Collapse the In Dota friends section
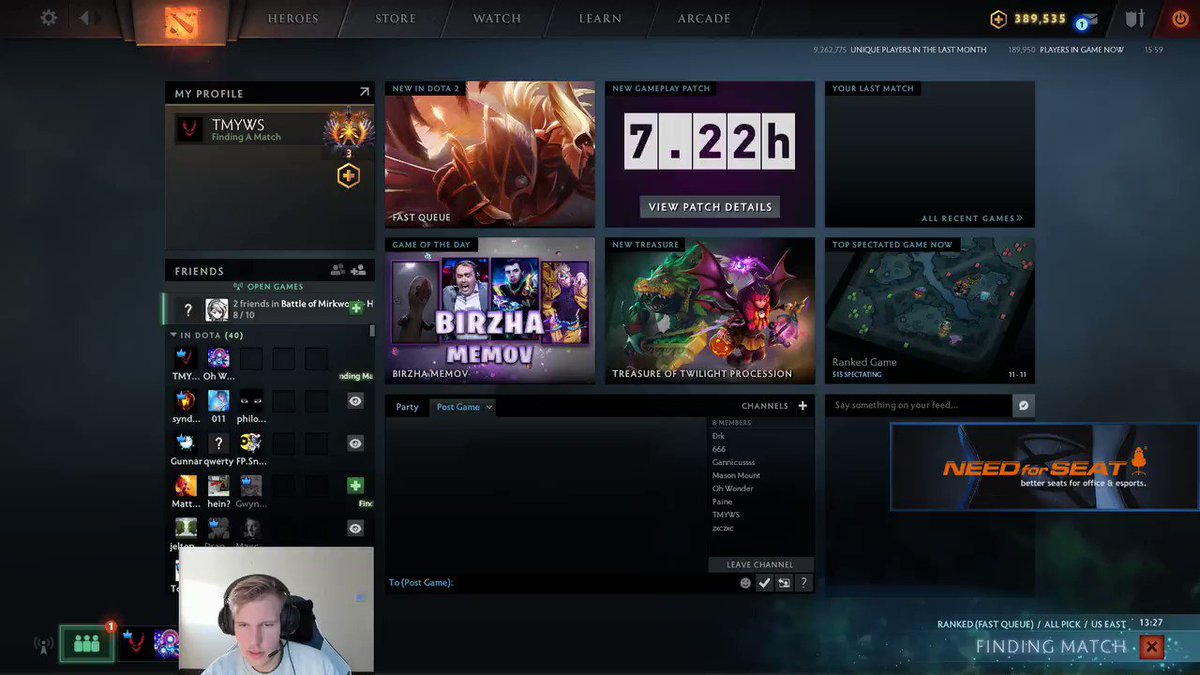1200x675 pixels. (x=174, y=335)
